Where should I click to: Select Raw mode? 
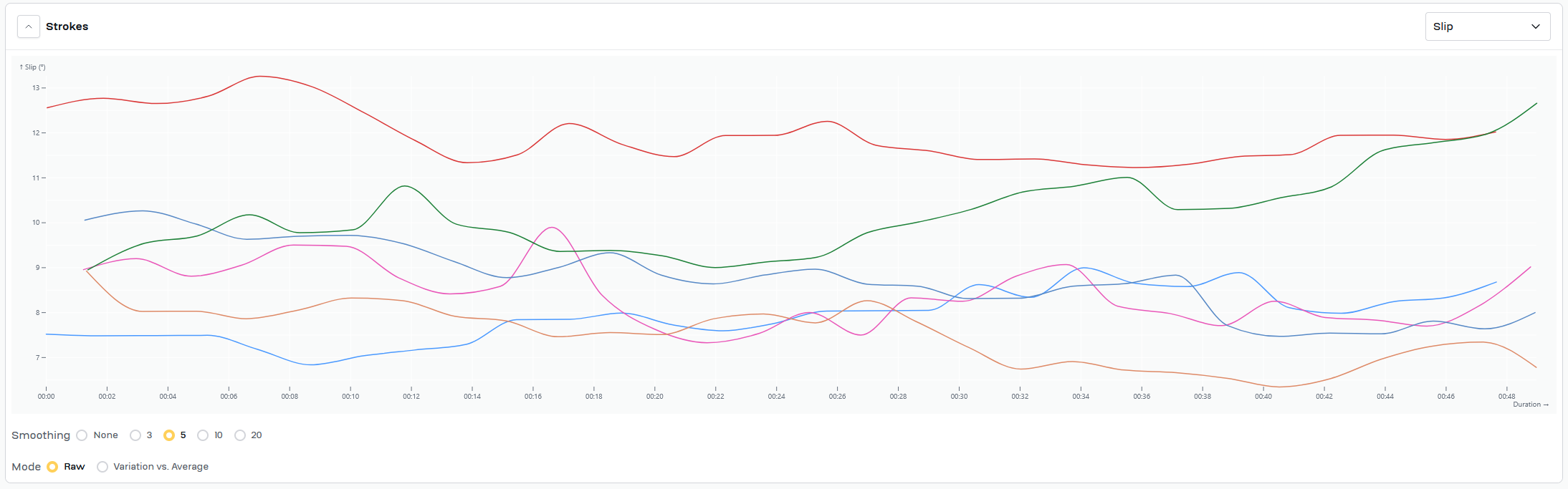(52, 467)
